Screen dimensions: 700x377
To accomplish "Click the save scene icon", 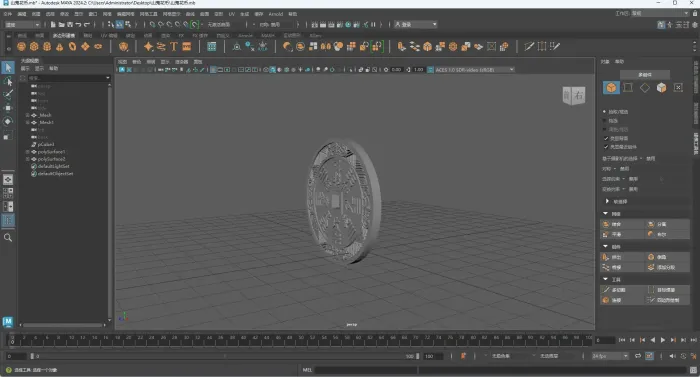I will [x=70, y=25].
